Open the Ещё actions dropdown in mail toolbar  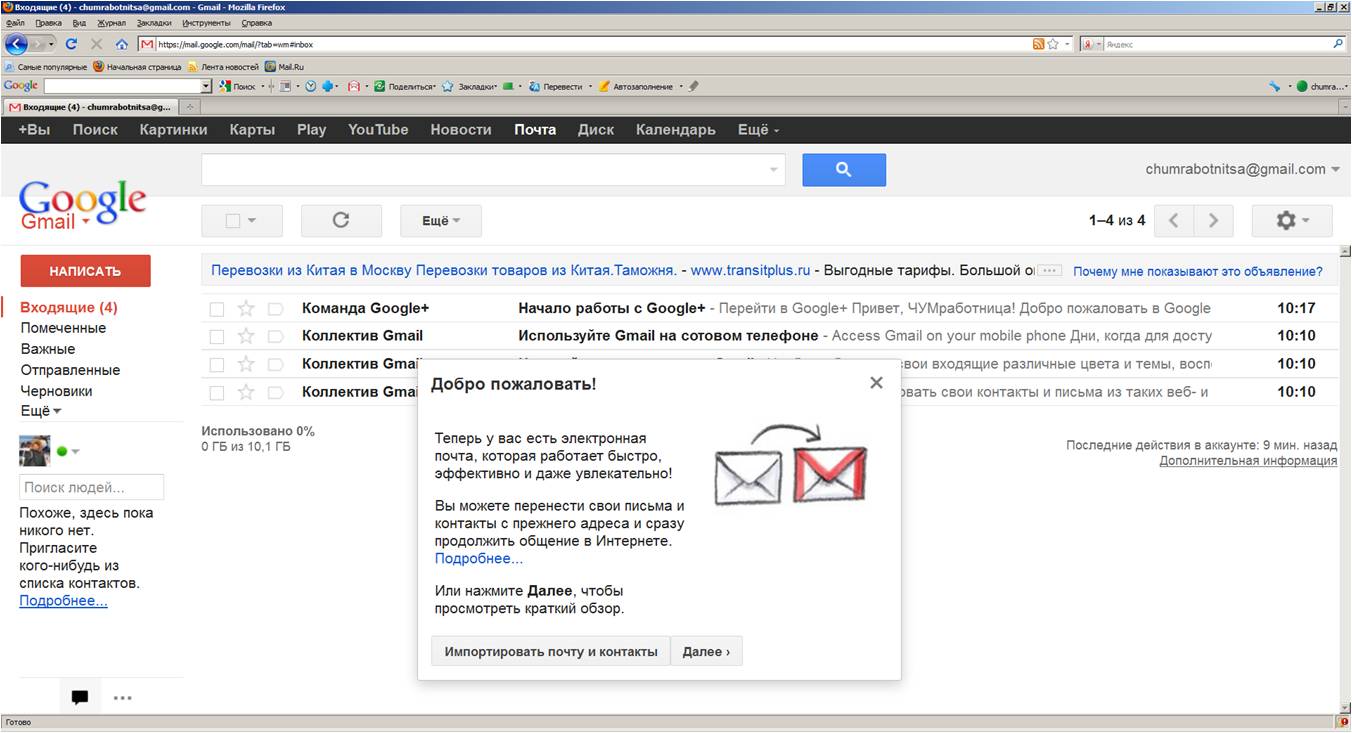click(x=441, y=221)
